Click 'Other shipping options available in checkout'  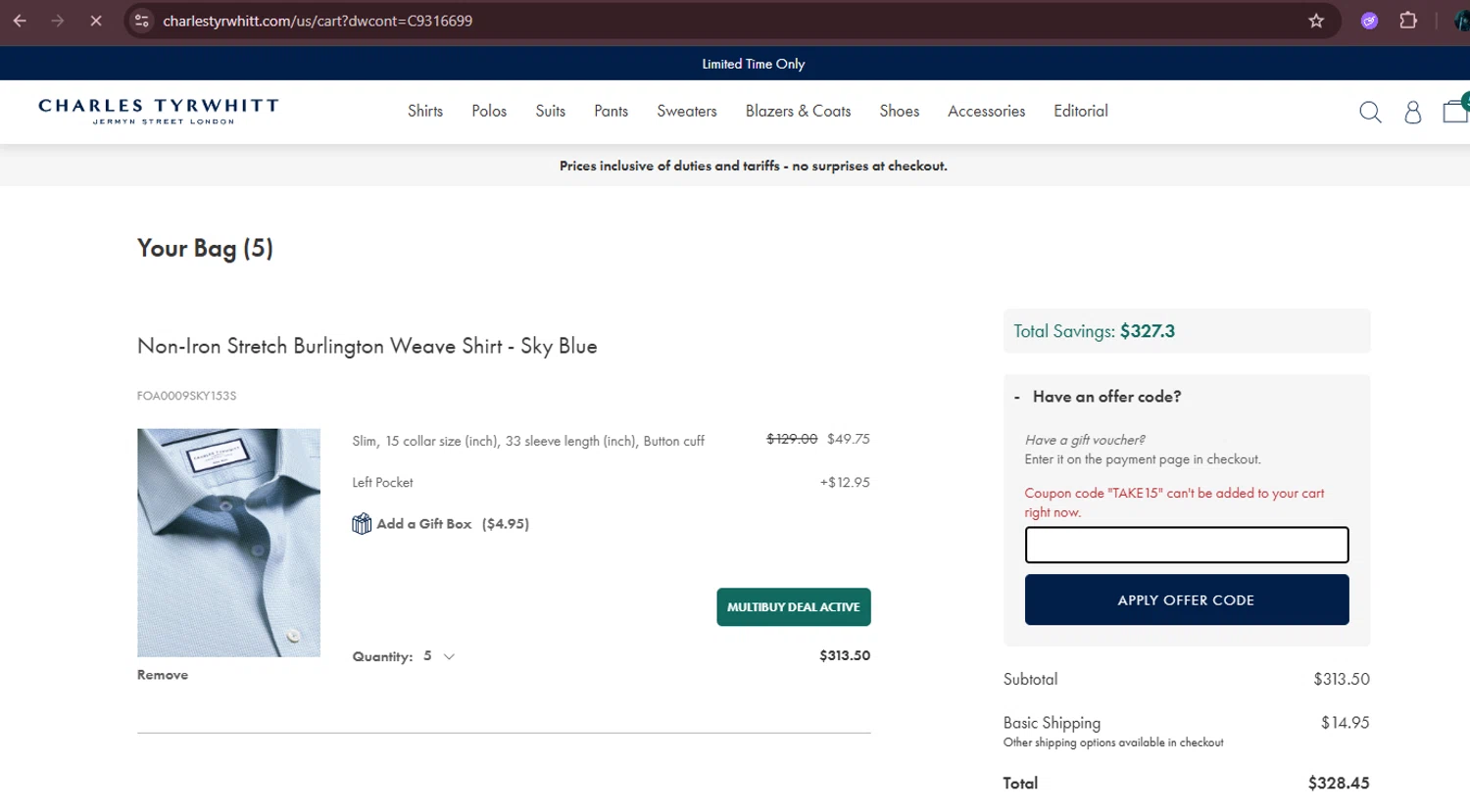1113,742
